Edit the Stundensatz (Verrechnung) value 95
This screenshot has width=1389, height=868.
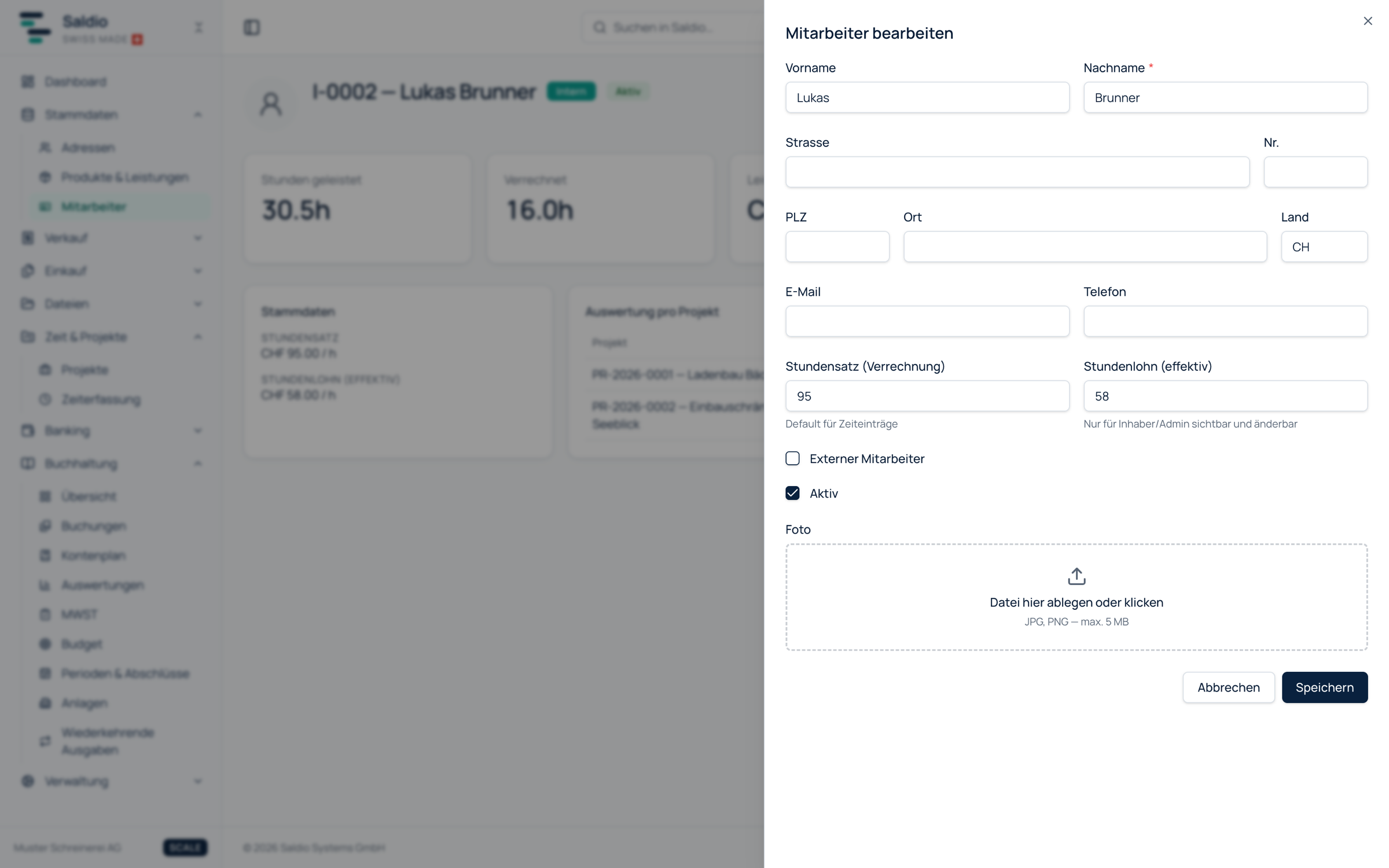tap(927, 396)
